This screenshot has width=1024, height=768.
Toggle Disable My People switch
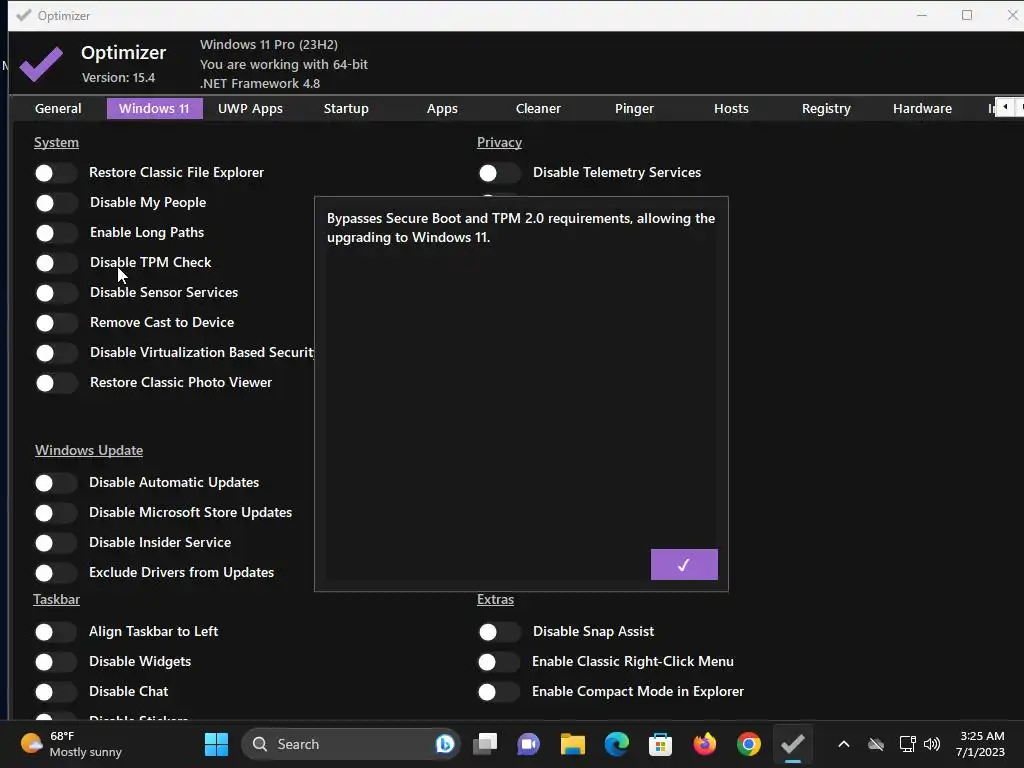click(56, 203)
